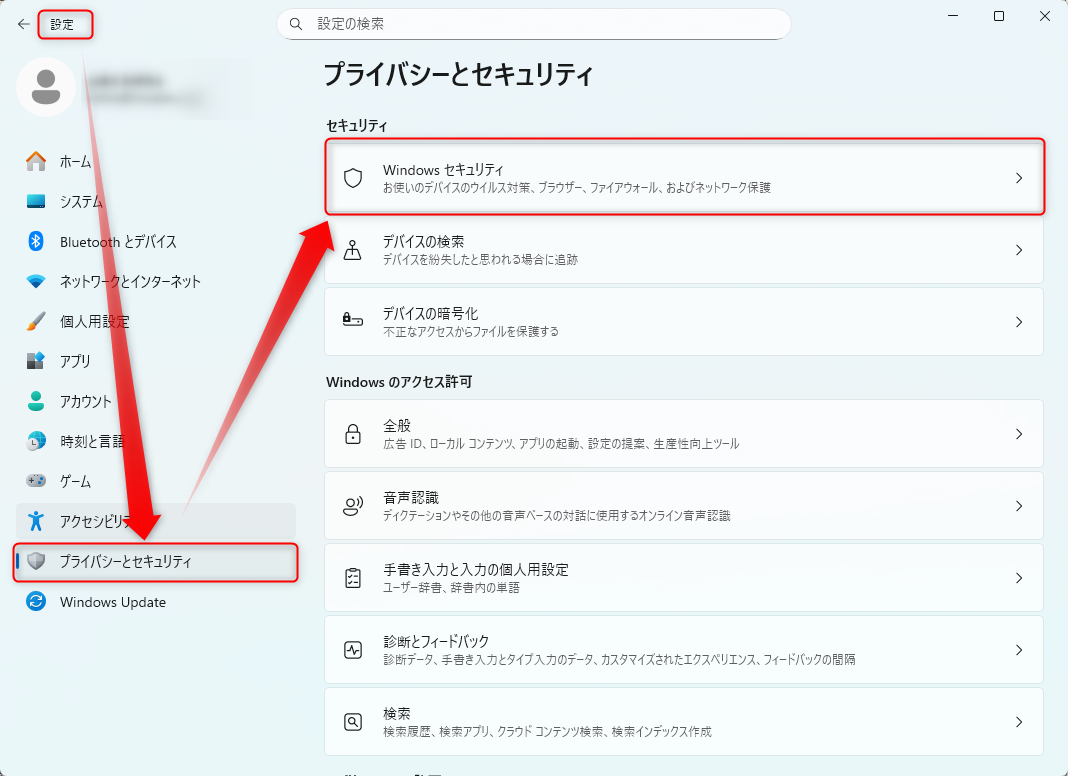1068x776 pixels.
Task: Click the search magnifier icon
Action: click(x=296, y=25)
